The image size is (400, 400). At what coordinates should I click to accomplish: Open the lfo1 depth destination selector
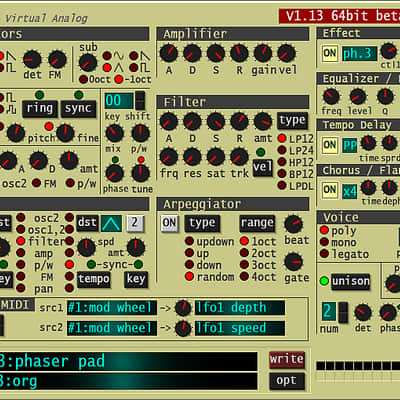240,308
